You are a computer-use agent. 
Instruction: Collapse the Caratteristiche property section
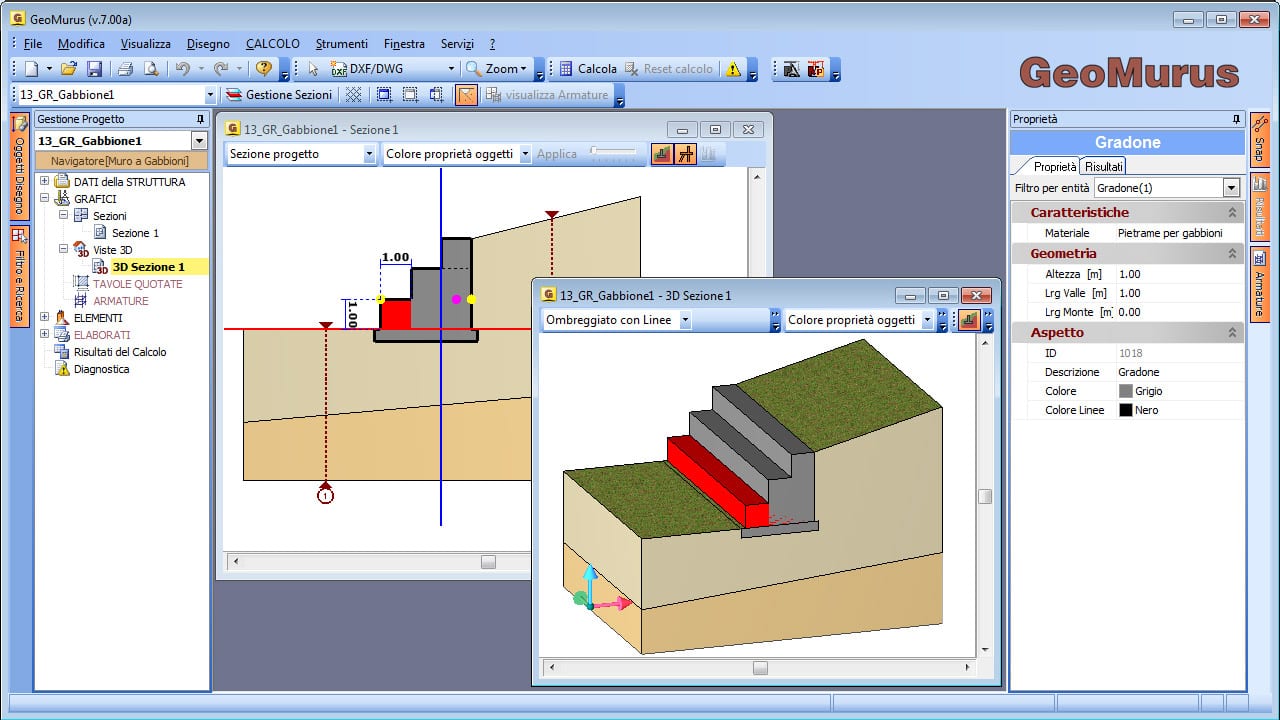(1232, 212)
